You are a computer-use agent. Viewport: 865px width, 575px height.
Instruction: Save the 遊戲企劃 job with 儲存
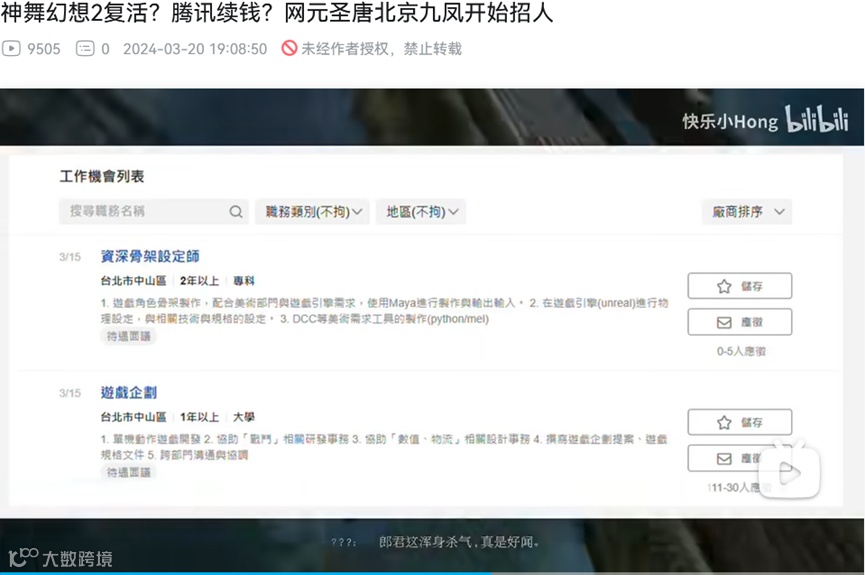coord(740,423)
